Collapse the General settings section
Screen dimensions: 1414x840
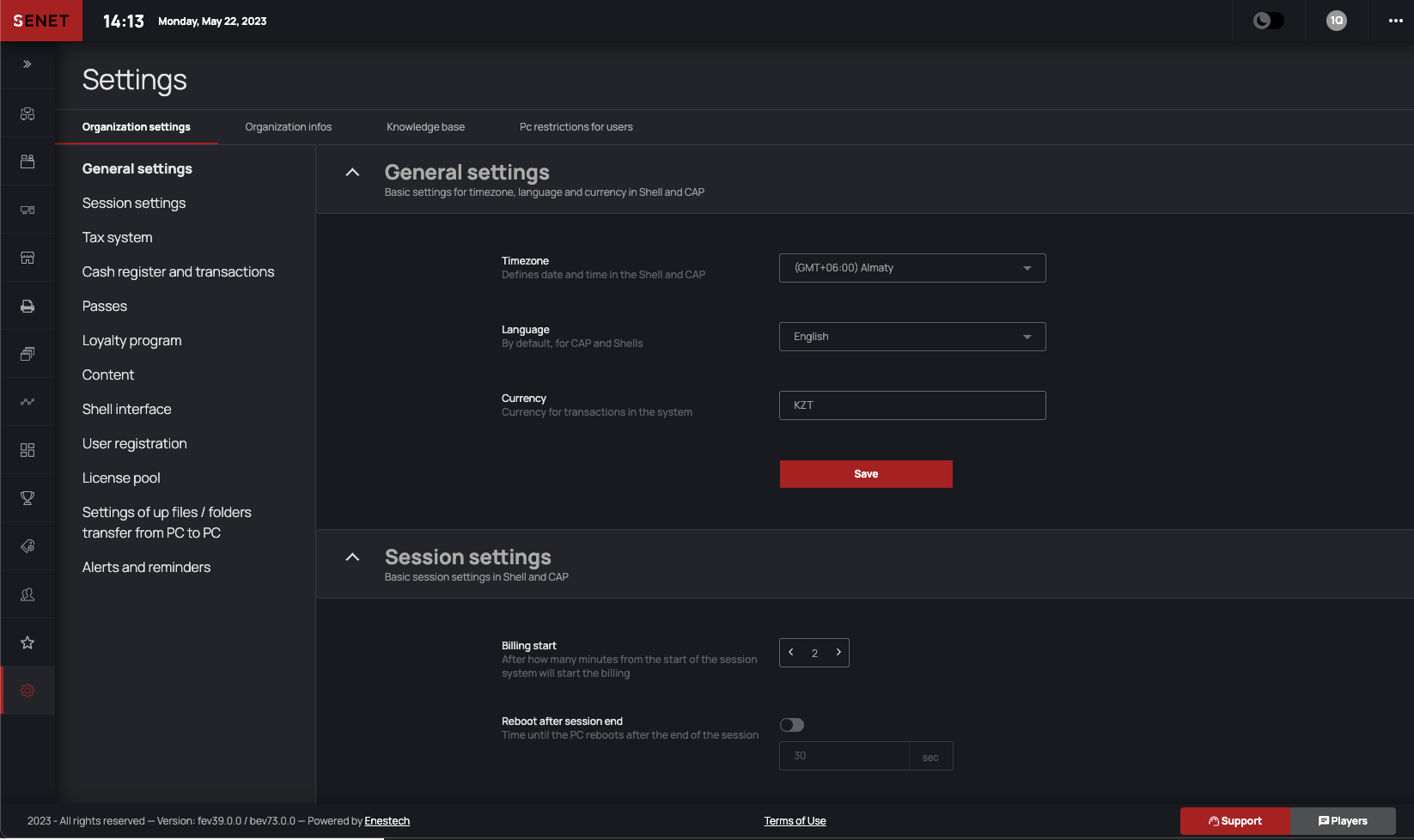coord(352,173)
